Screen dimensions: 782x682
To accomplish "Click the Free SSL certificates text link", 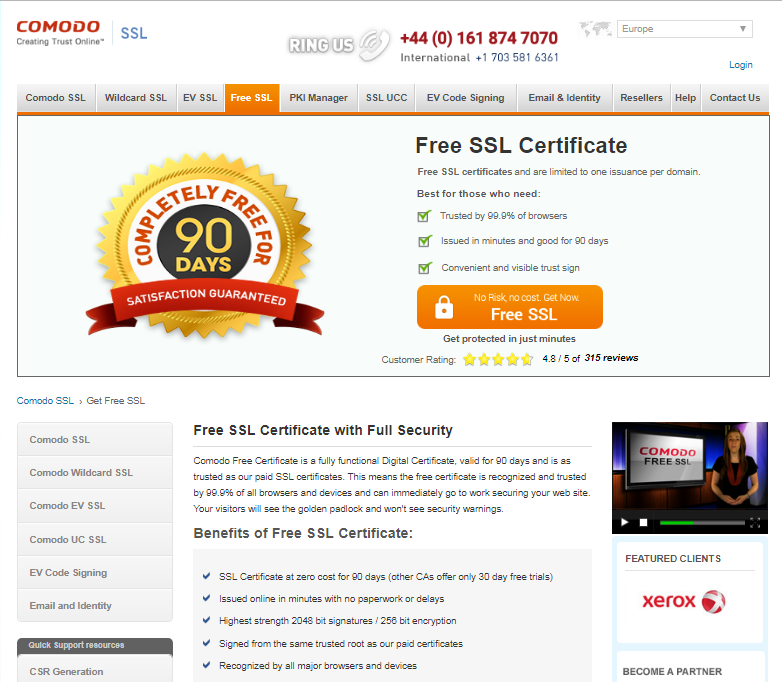I will click(464, 172).
